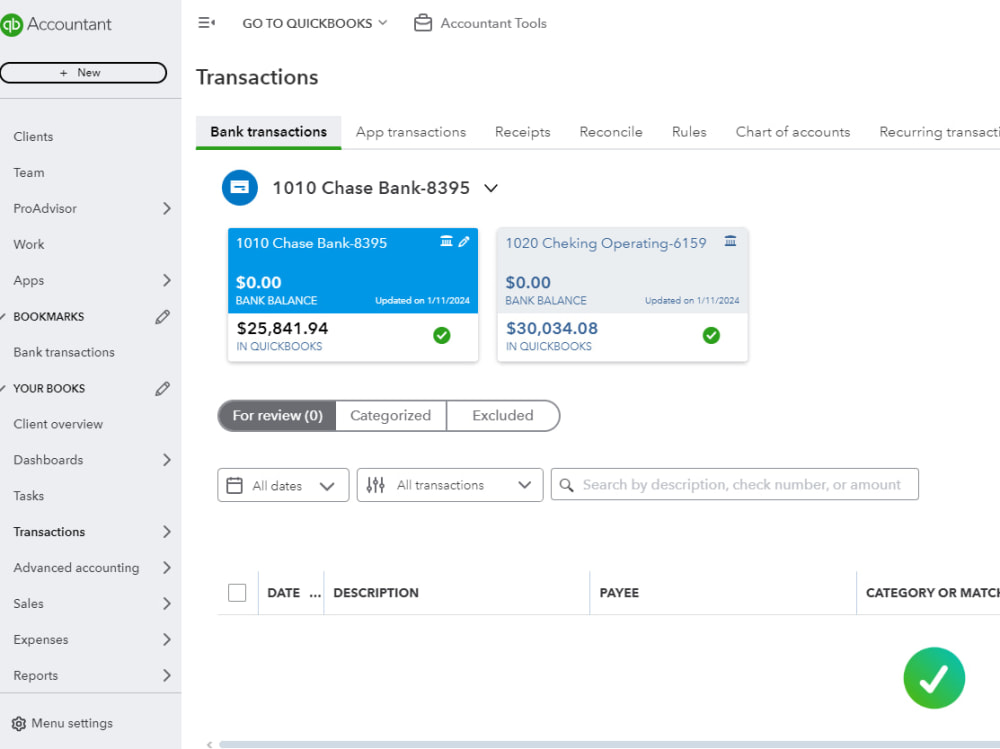The image size is (1000, 749).
Task: Click the calendar icon in the All dates filter
Action: (235, 486)
